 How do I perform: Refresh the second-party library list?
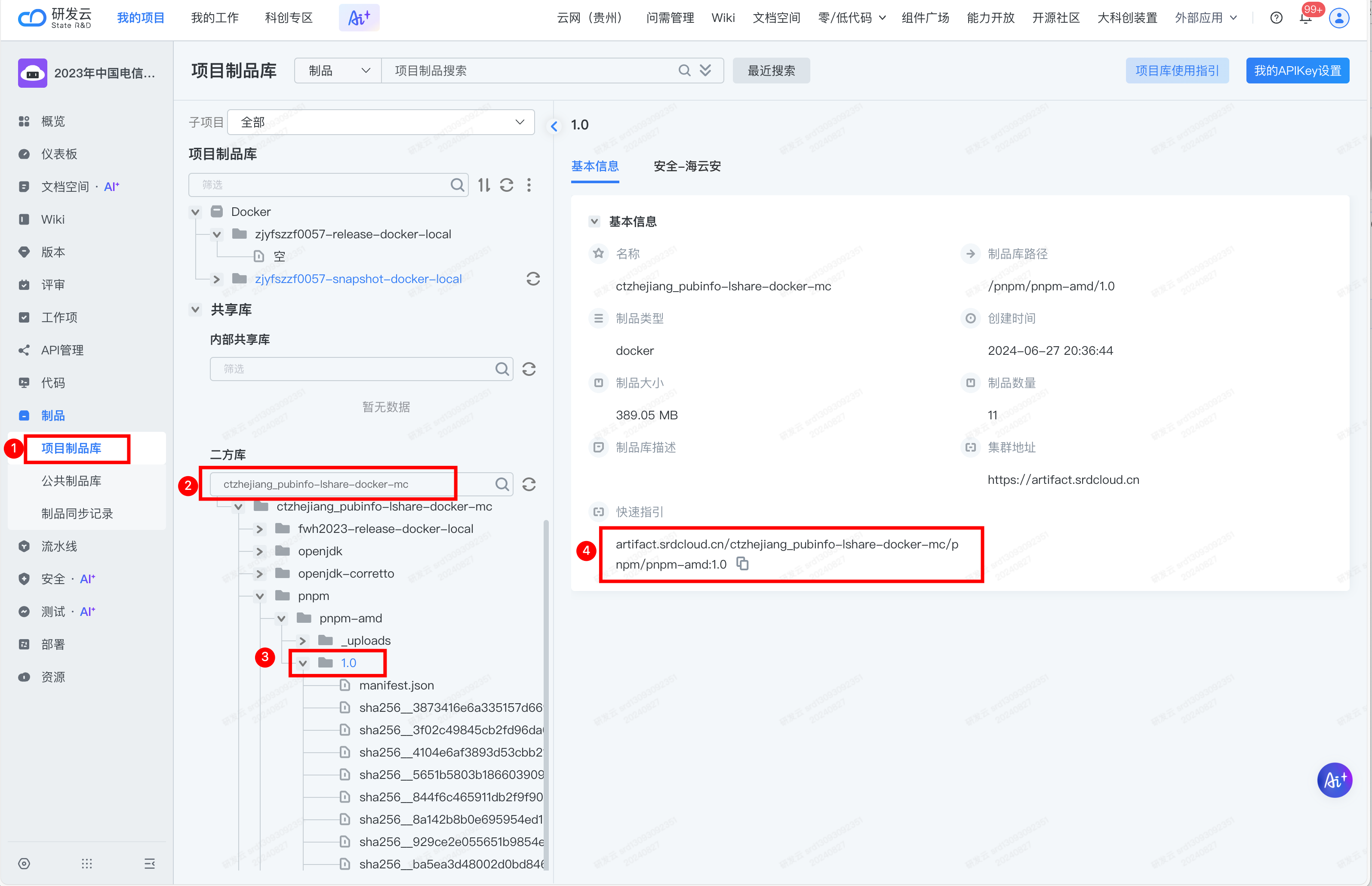(x=529, y=484)
